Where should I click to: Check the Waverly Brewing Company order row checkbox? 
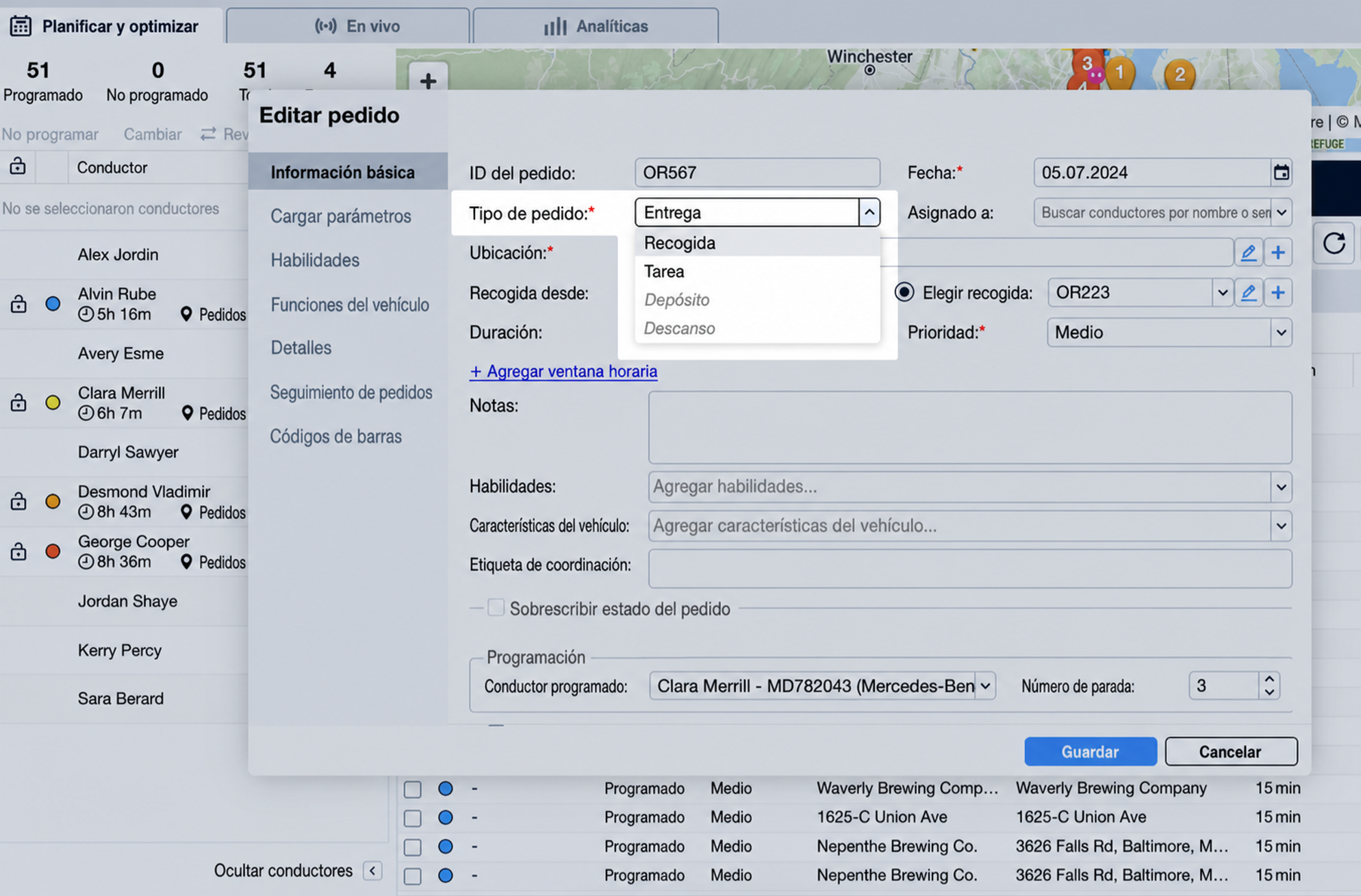click(412, 789)
